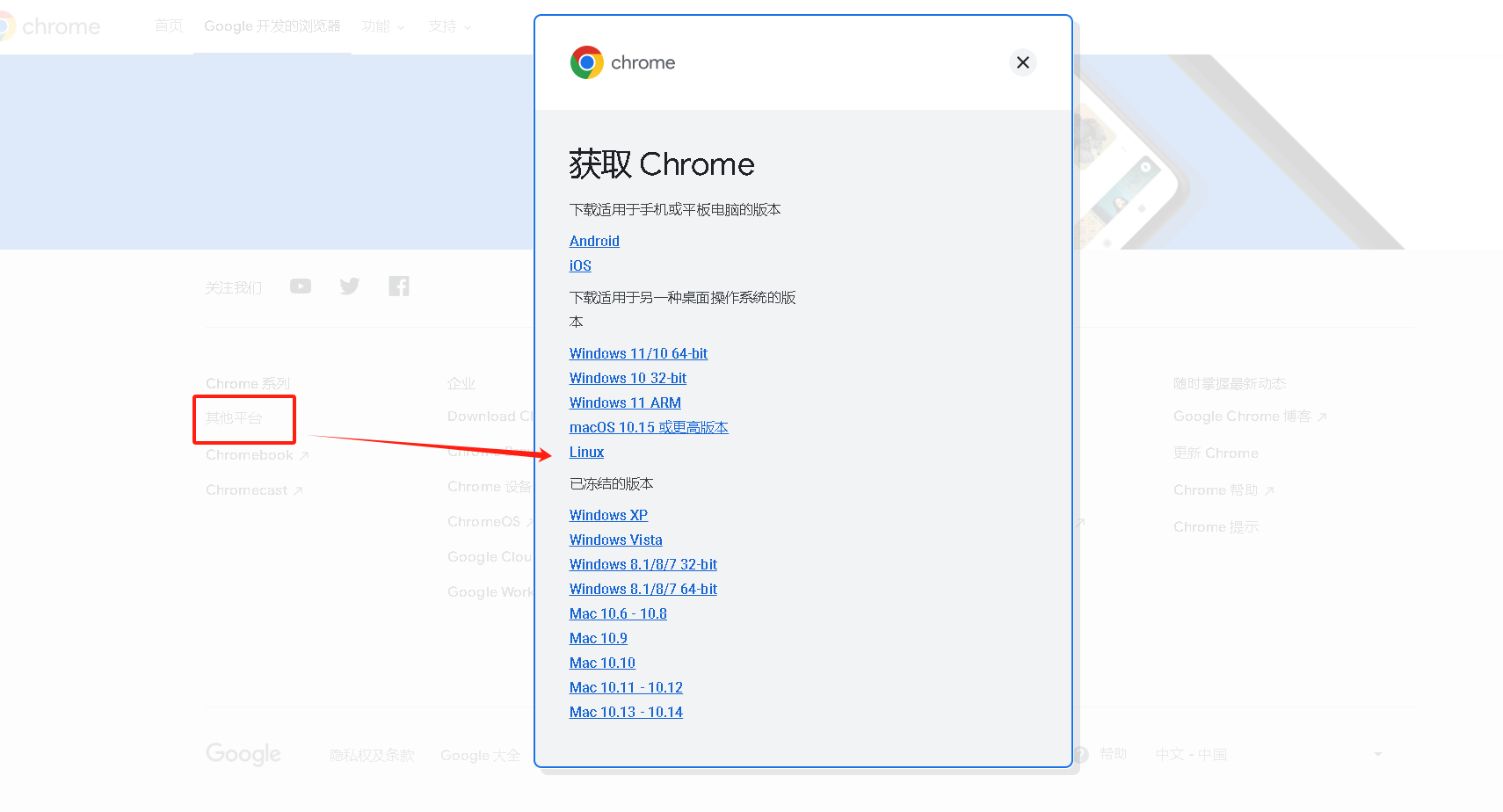Open Windows Vista frozen version link

[615, 540]
